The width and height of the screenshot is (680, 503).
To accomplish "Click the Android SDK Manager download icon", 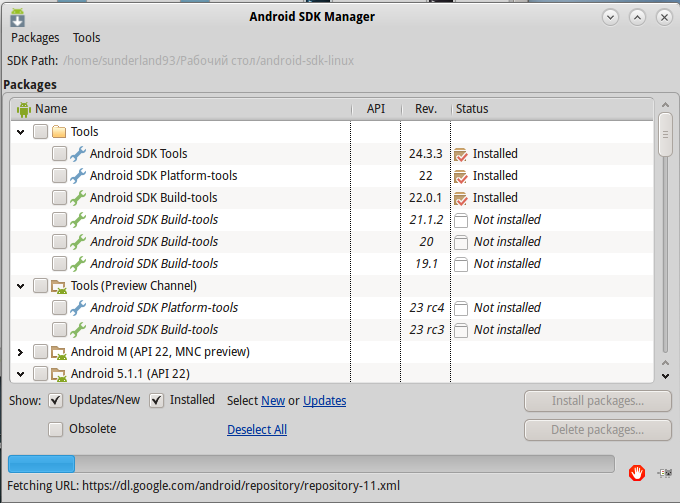I will click(x=18, y=18).
